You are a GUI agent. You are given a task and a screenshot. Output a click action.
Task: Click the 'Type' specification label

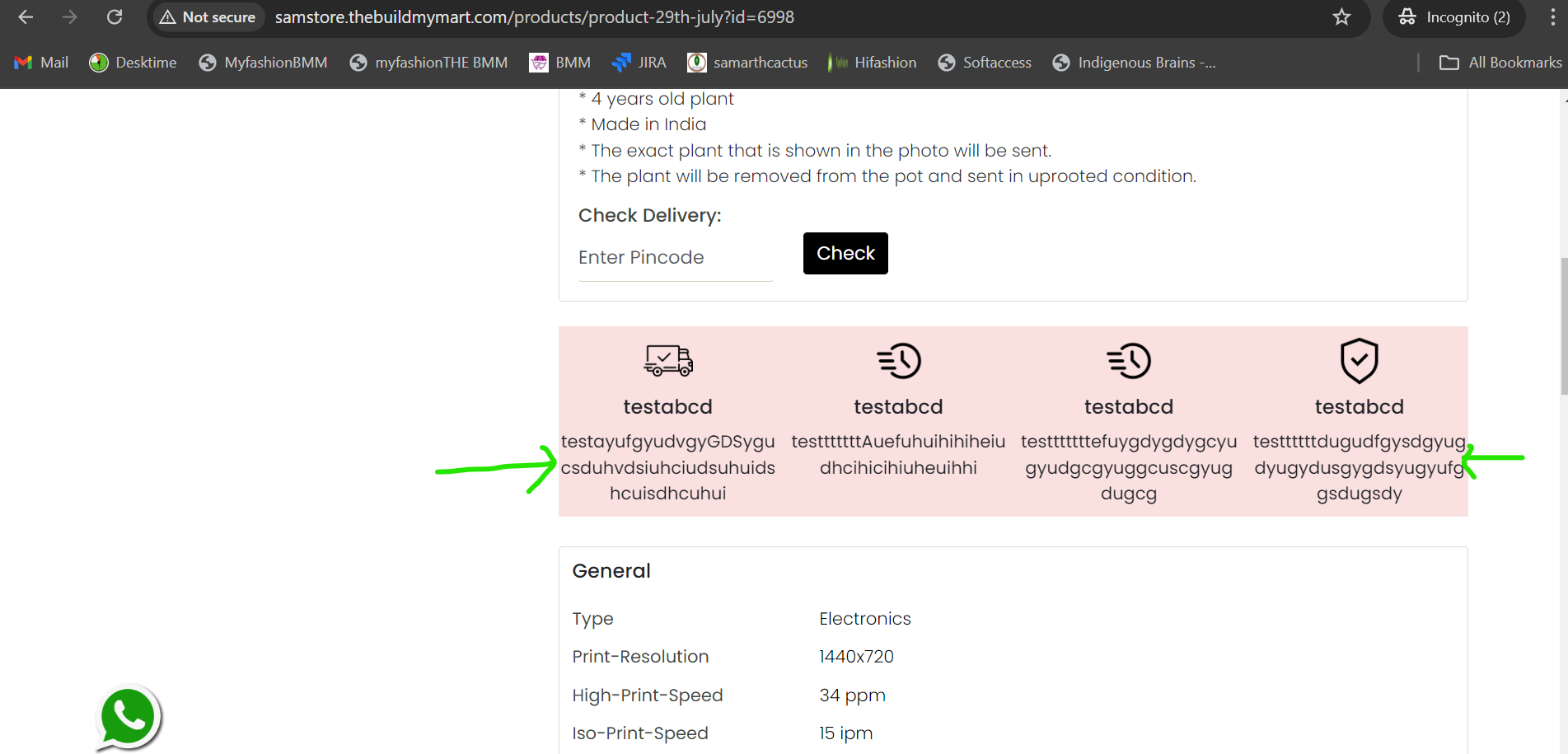[x=593, y=619]
